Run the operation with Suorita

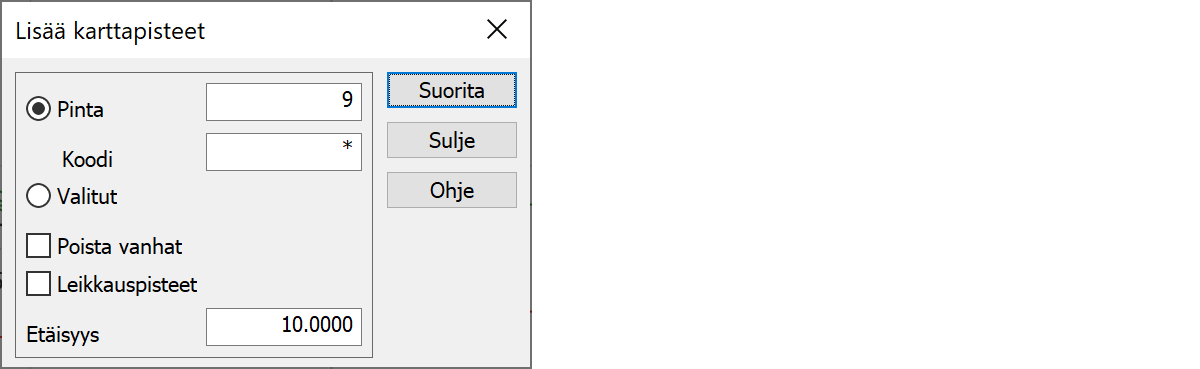[x=452, y=90]
